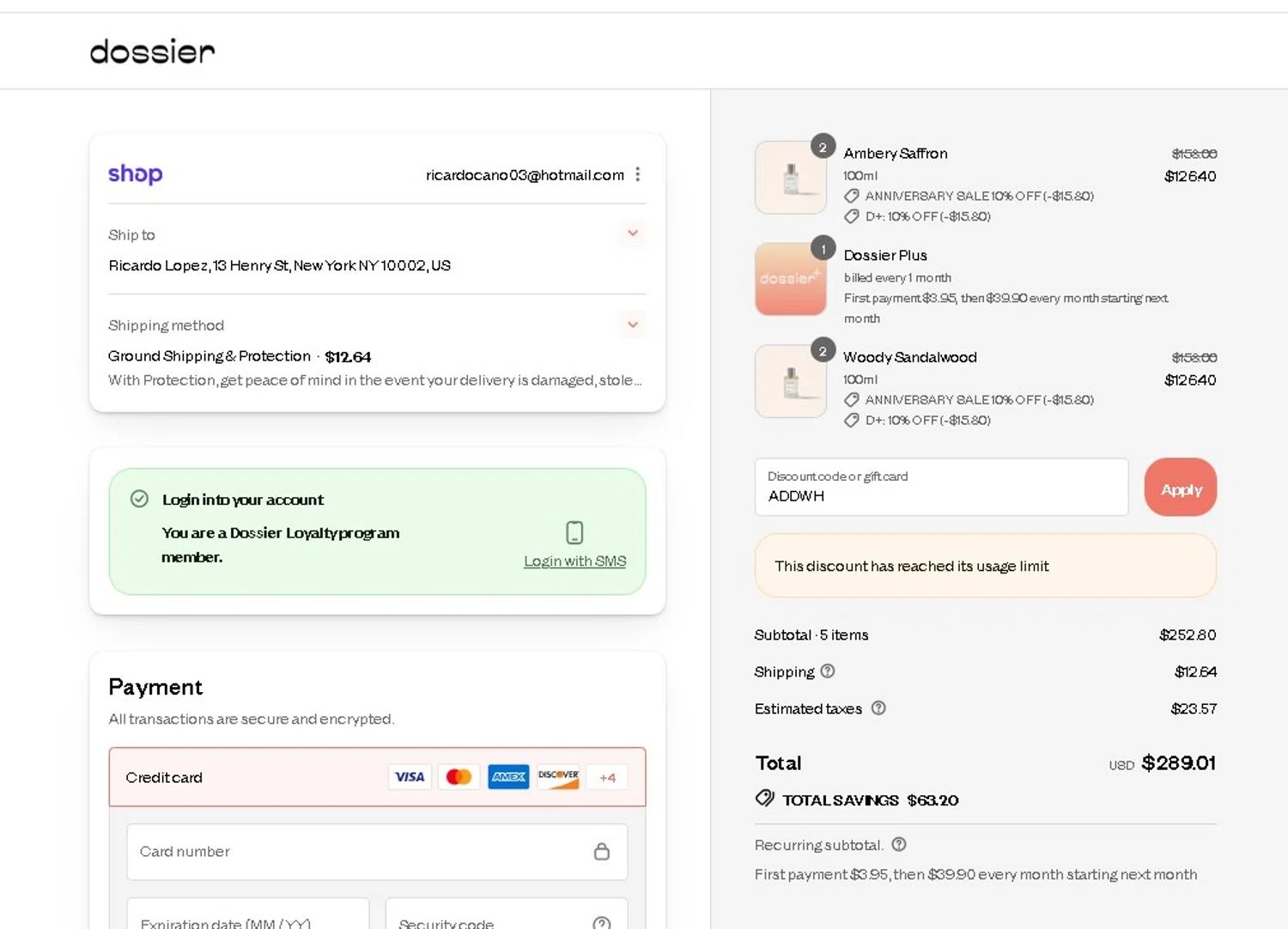The width and height of the screenshot is (1288, 929).
Task: Click the 'Payment' heading
Action: (x=155, y=687)
